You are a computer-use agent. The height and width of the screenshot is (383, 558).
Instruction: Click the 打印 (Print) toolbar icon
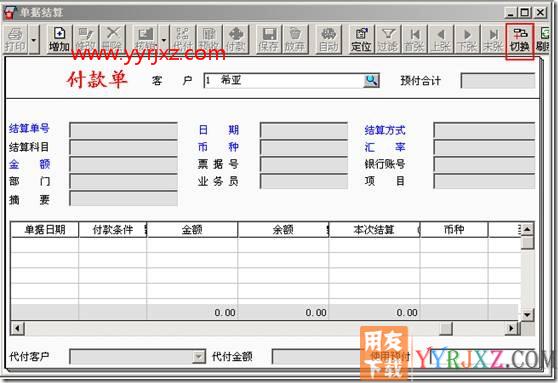click(x=16, y=39)
